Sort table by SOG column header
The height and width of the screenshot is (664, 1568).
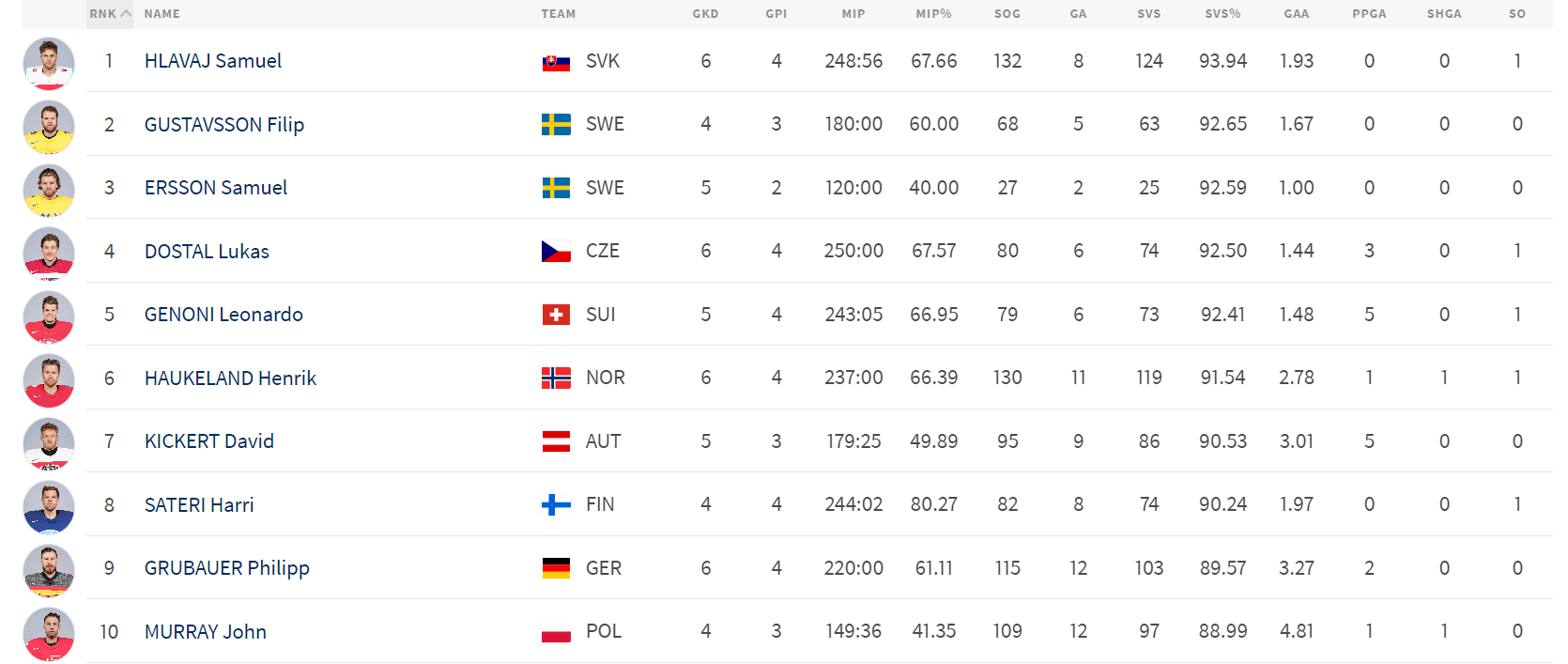pos(1007,14)
